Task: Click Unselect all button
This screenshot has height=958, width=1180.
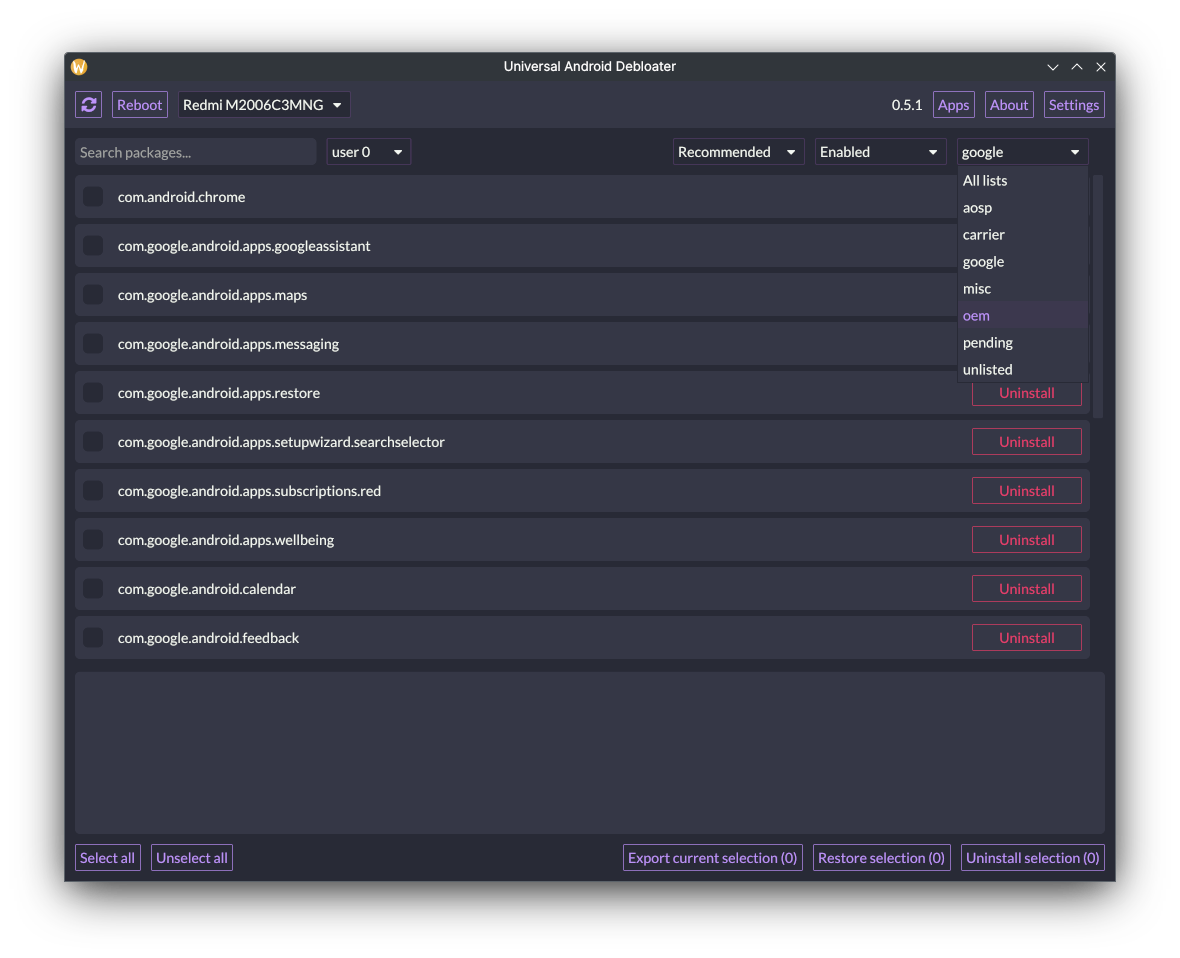Action: point(192,858)
